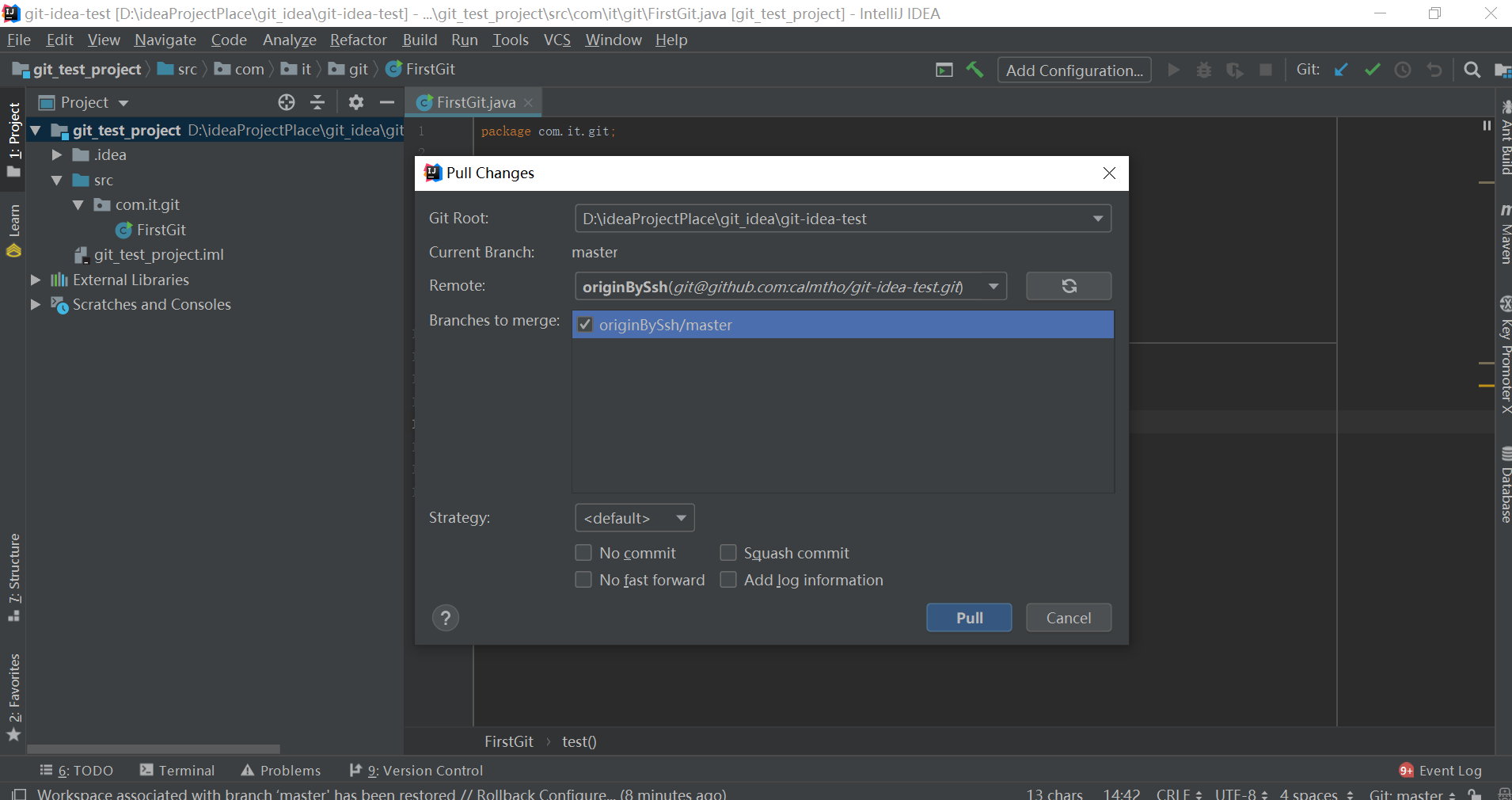1512x800 pixels.
Task: Switch to the FirstGit.java editor tab
Action: (475, 102)
